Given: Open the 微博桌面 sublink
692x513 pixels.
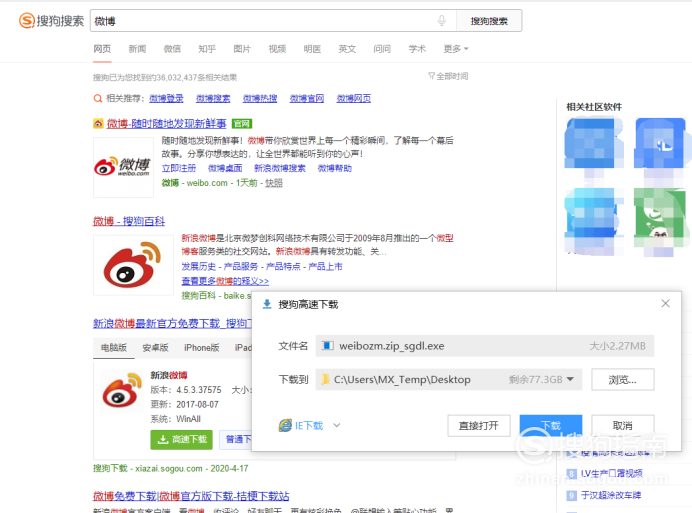Looking at the screenshot, I should point(225,168).
